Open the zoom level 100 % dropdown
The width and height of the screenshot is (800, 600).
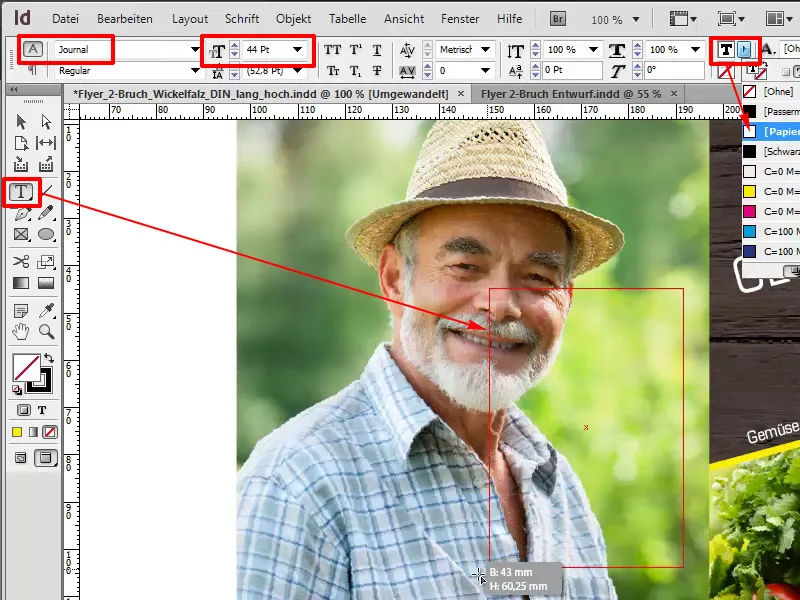(x=636, y=19)
